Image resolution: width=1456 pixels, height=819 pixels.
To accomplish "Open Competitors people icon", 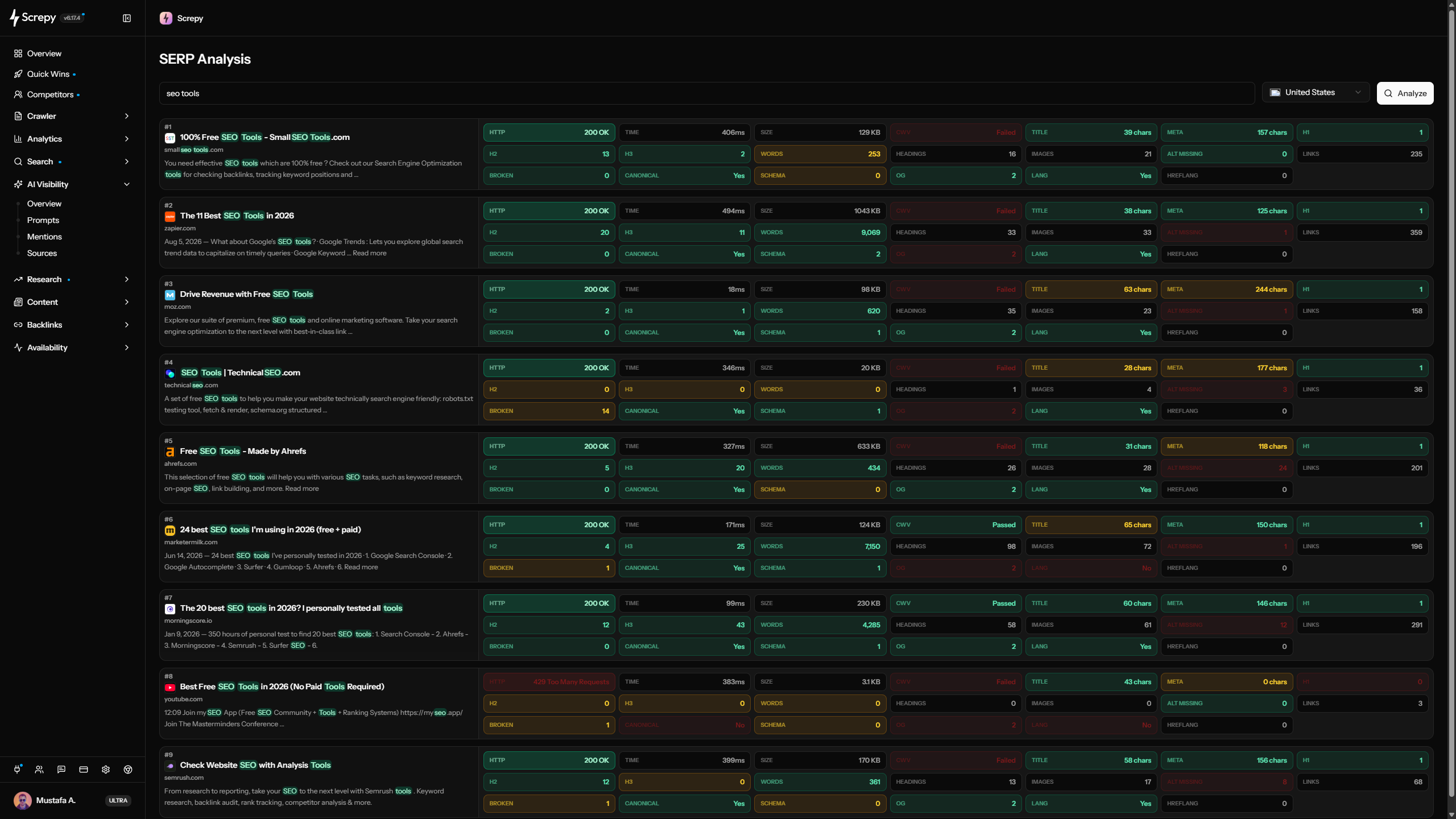I will (18, 94).
